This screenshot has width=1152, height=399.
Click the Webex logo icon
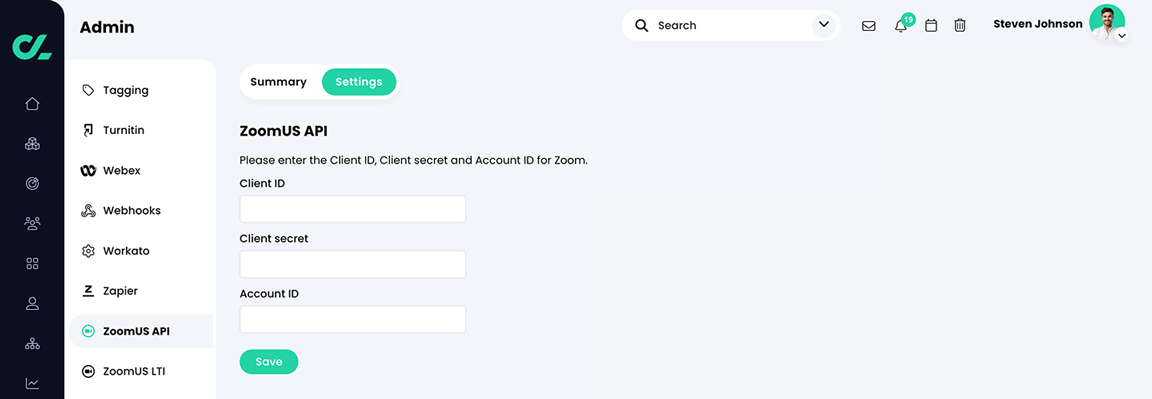[88, 170]
